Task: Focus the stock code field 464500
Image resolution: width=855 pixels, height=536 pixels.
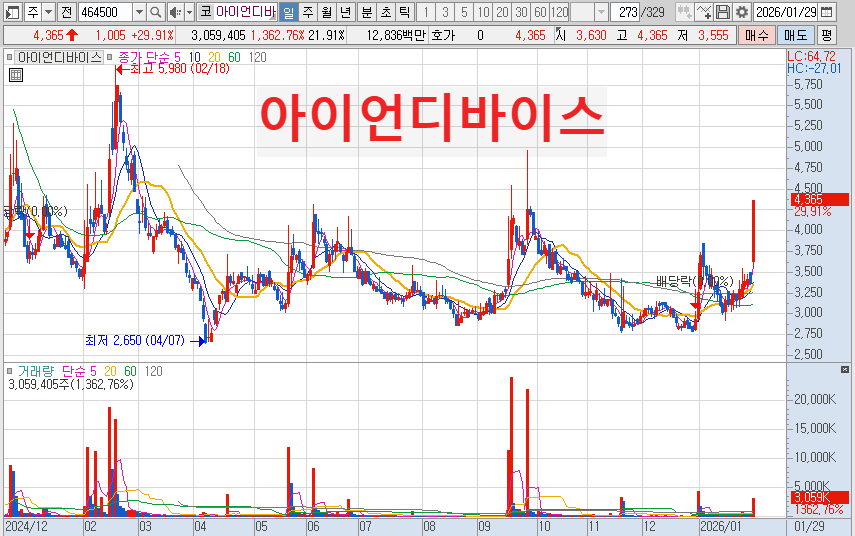Action: (x=105, y=11)
